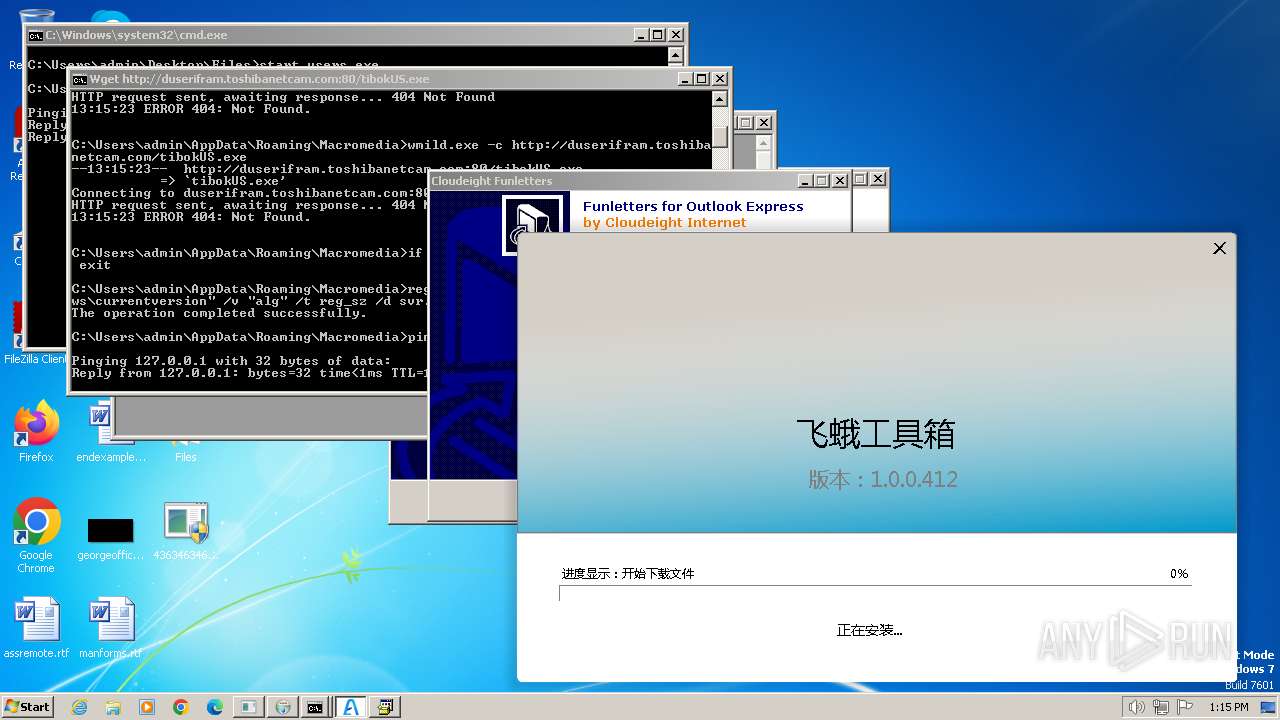
Task: Minimize the Wget command window
Action: coord(684,79)
